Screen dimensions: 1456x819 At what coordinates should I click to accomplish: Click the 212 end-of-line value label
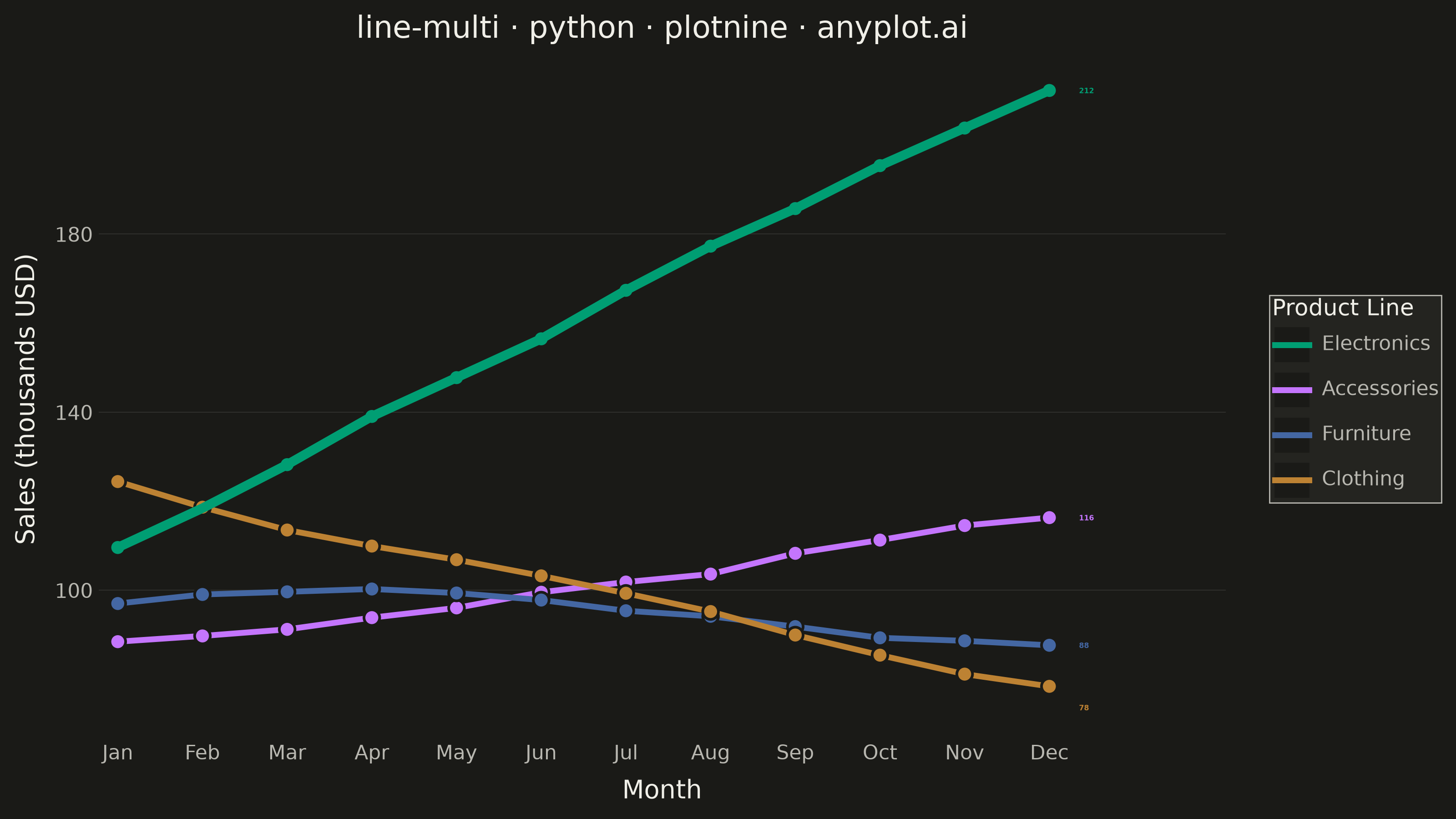1087,91
